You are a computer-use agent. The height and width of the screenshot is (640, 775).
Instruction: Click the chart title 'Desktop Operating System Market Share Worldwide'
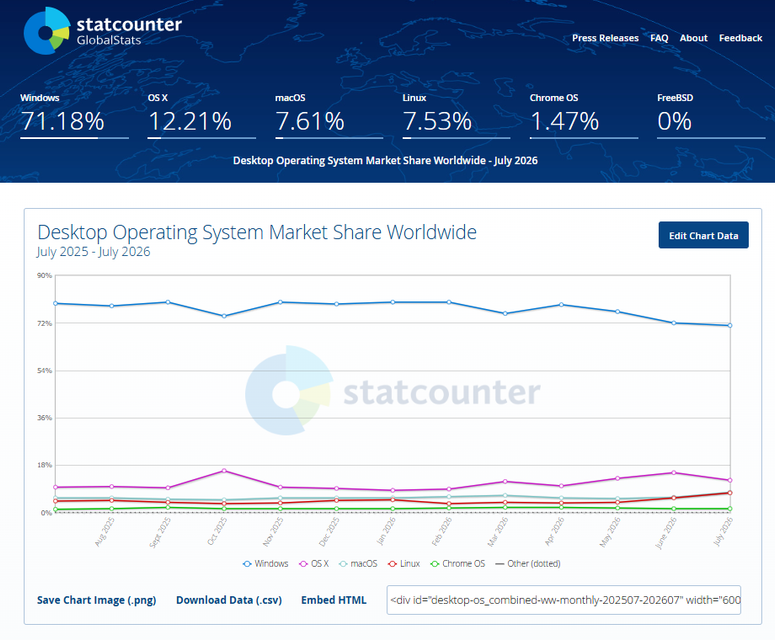[257, 232]
